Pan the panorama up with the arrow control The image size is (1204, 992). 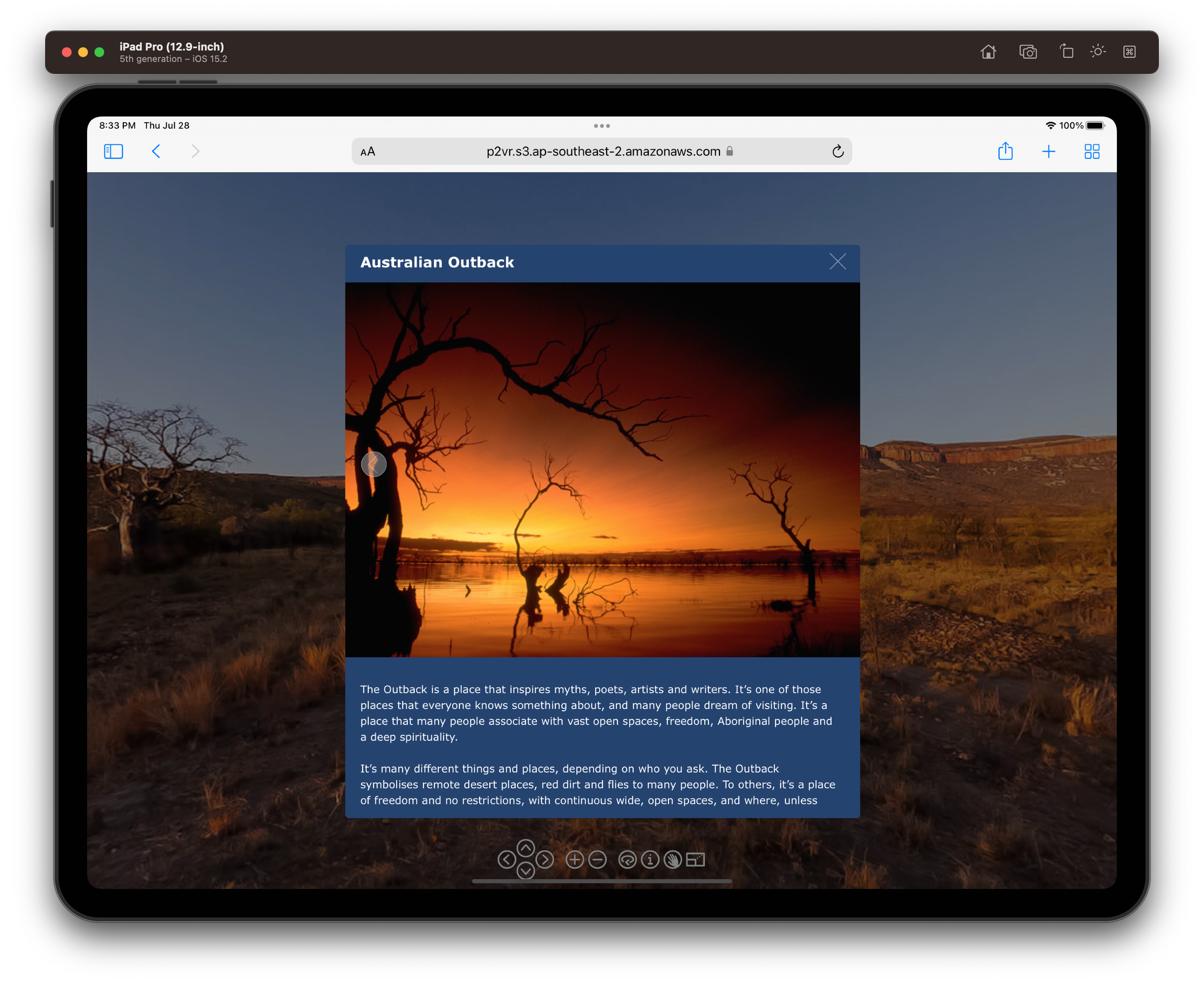click(x=525, y=848)
